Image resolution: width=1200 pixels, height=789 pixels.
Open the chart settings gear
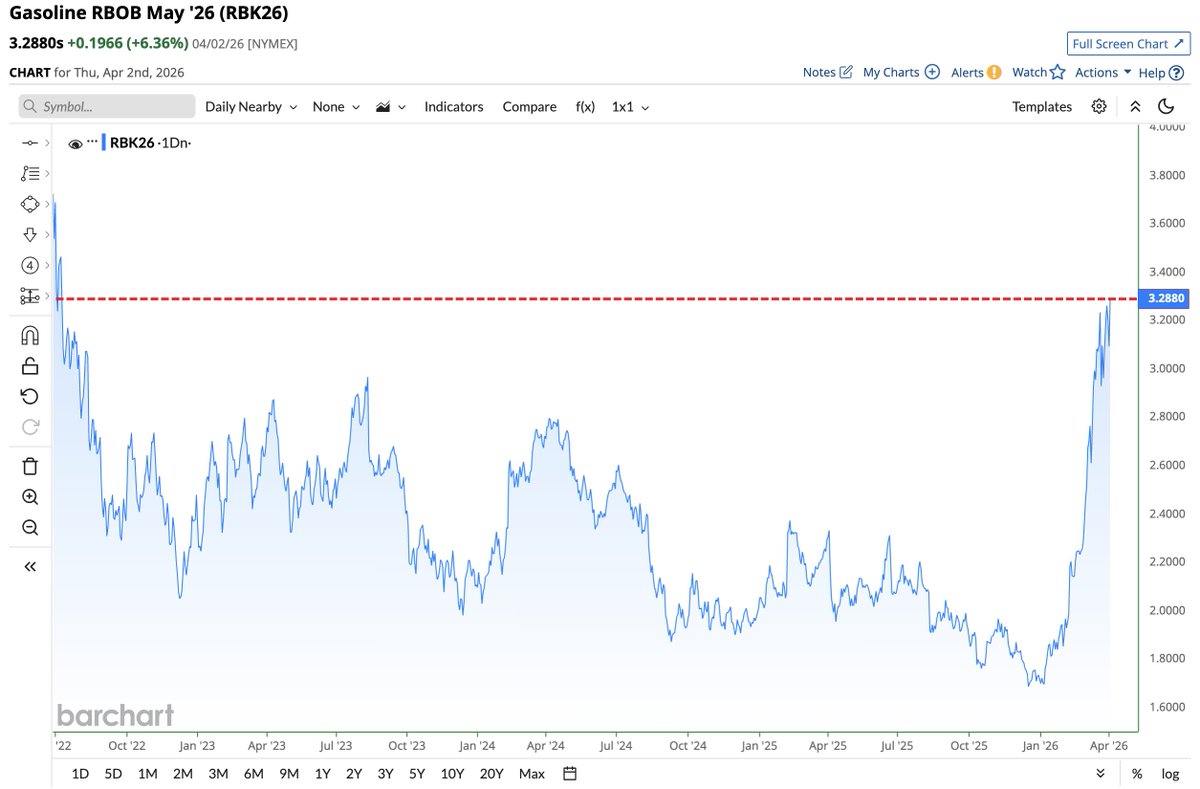[1099, 106]
